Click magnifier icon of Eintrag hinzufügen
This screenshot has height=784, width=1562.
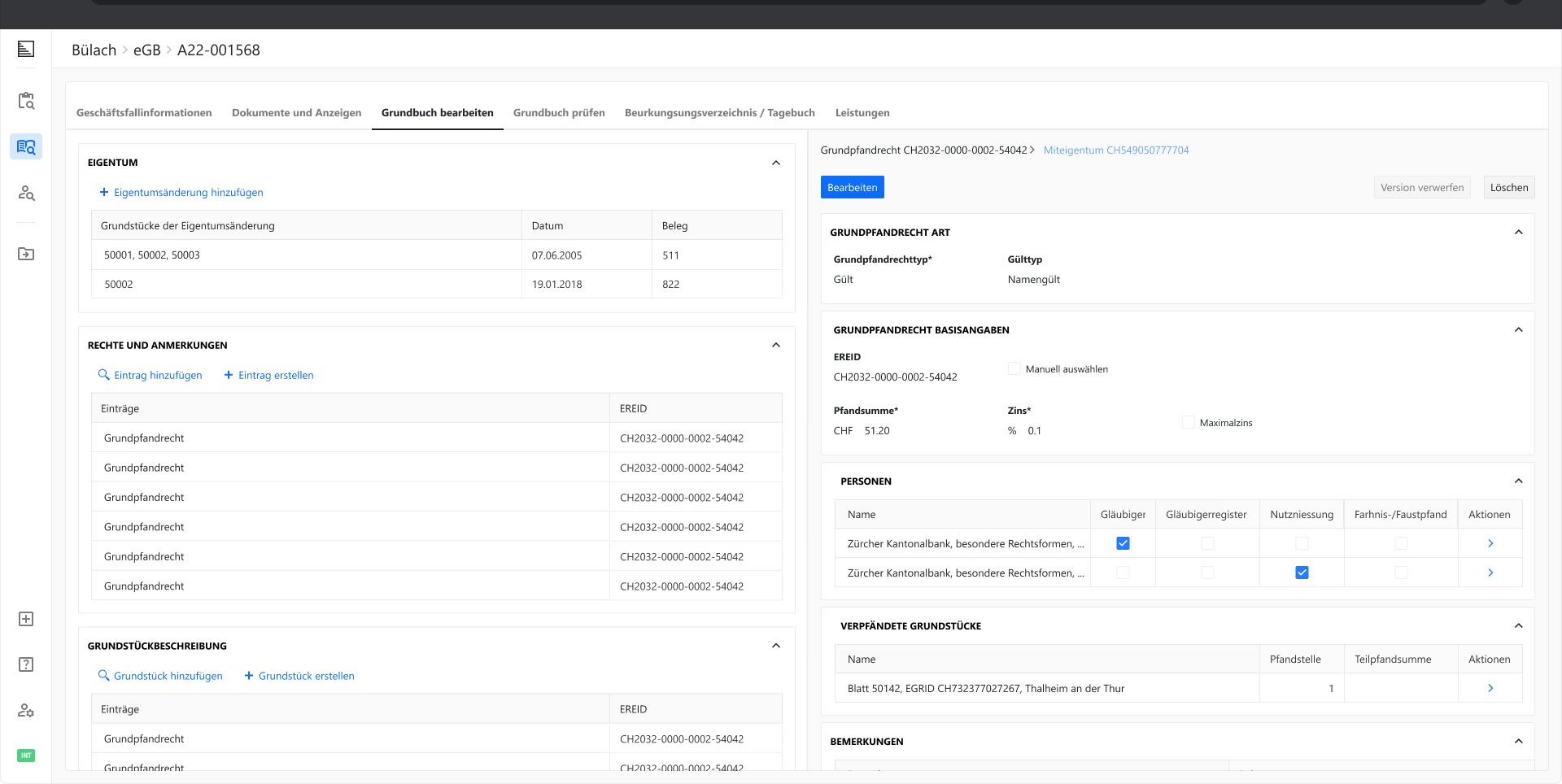(x=103, y=375)
